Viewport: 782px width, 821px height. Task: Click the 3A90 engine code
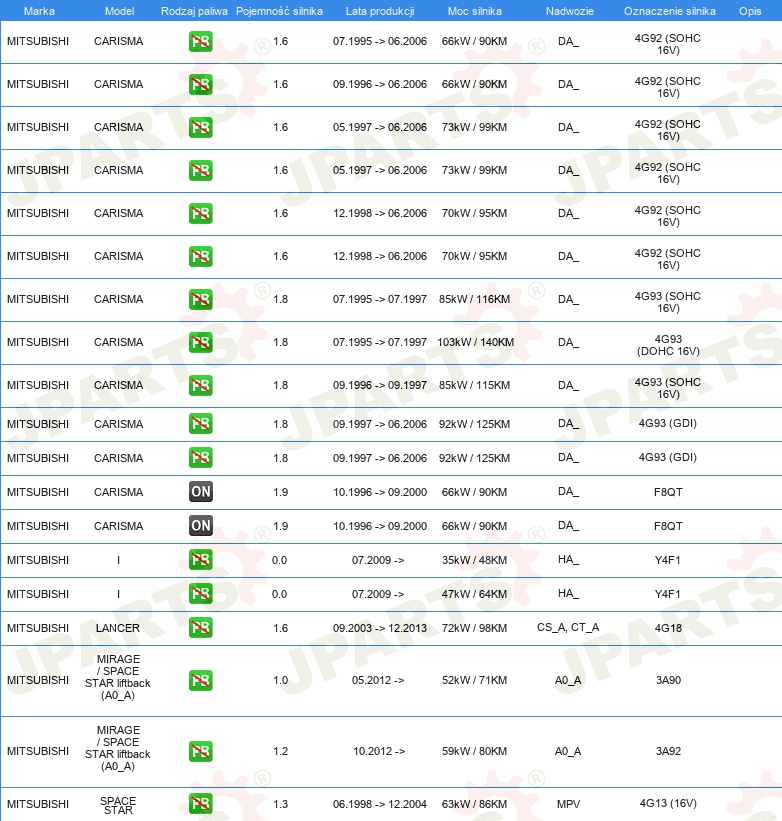coord(668,681)
